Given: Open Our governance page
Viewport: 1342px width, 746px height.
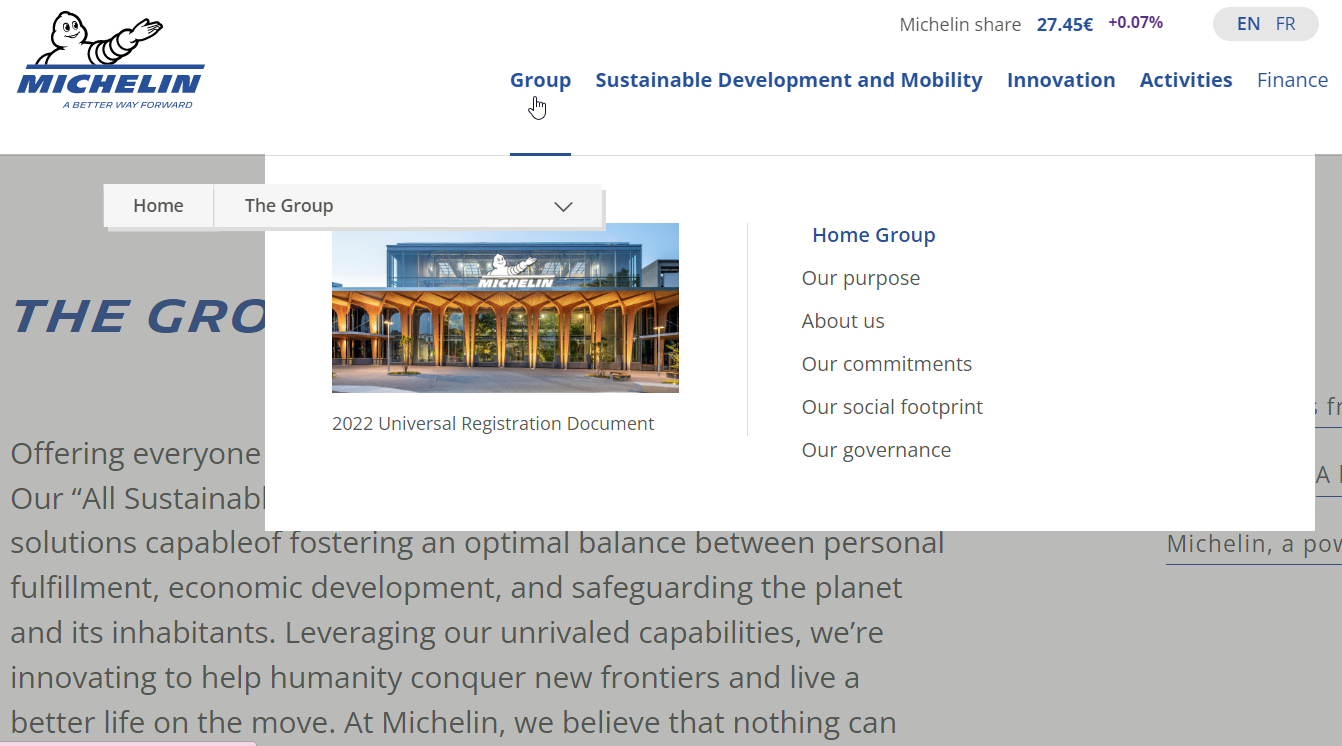Looking at the screenshot, I should pos(876,450).
